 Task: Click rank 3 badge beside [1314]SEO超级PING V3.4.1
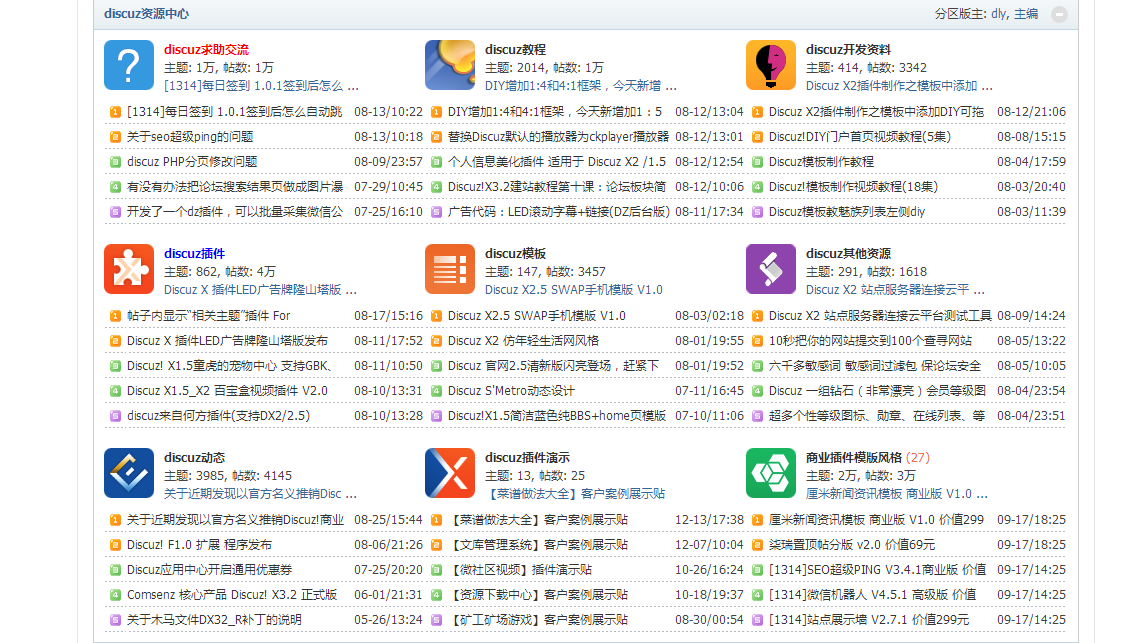[x=757, y=569]
